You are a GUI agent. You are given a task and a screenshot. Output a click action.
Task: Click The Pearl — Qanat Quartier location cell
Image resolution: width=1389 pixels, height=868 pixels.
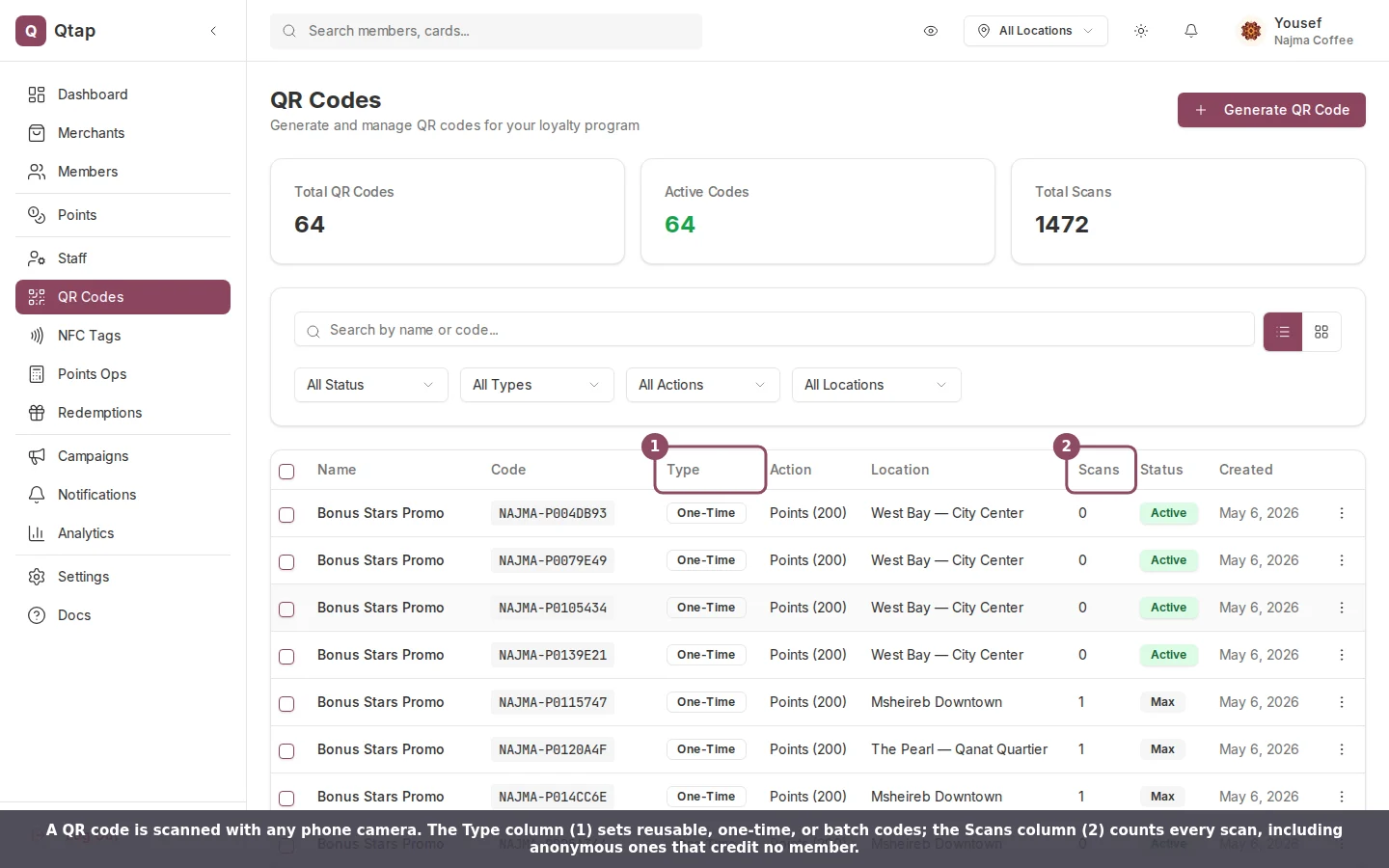coord(959,749)
